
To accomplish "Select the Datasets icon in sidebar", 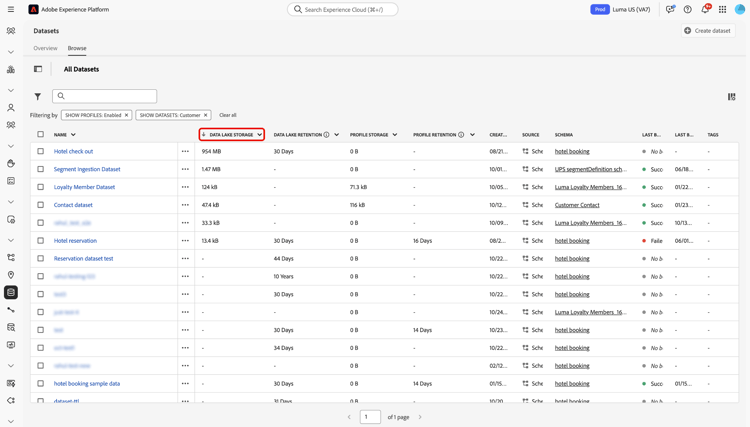I will pyautogui.click(x=11, y=292).
